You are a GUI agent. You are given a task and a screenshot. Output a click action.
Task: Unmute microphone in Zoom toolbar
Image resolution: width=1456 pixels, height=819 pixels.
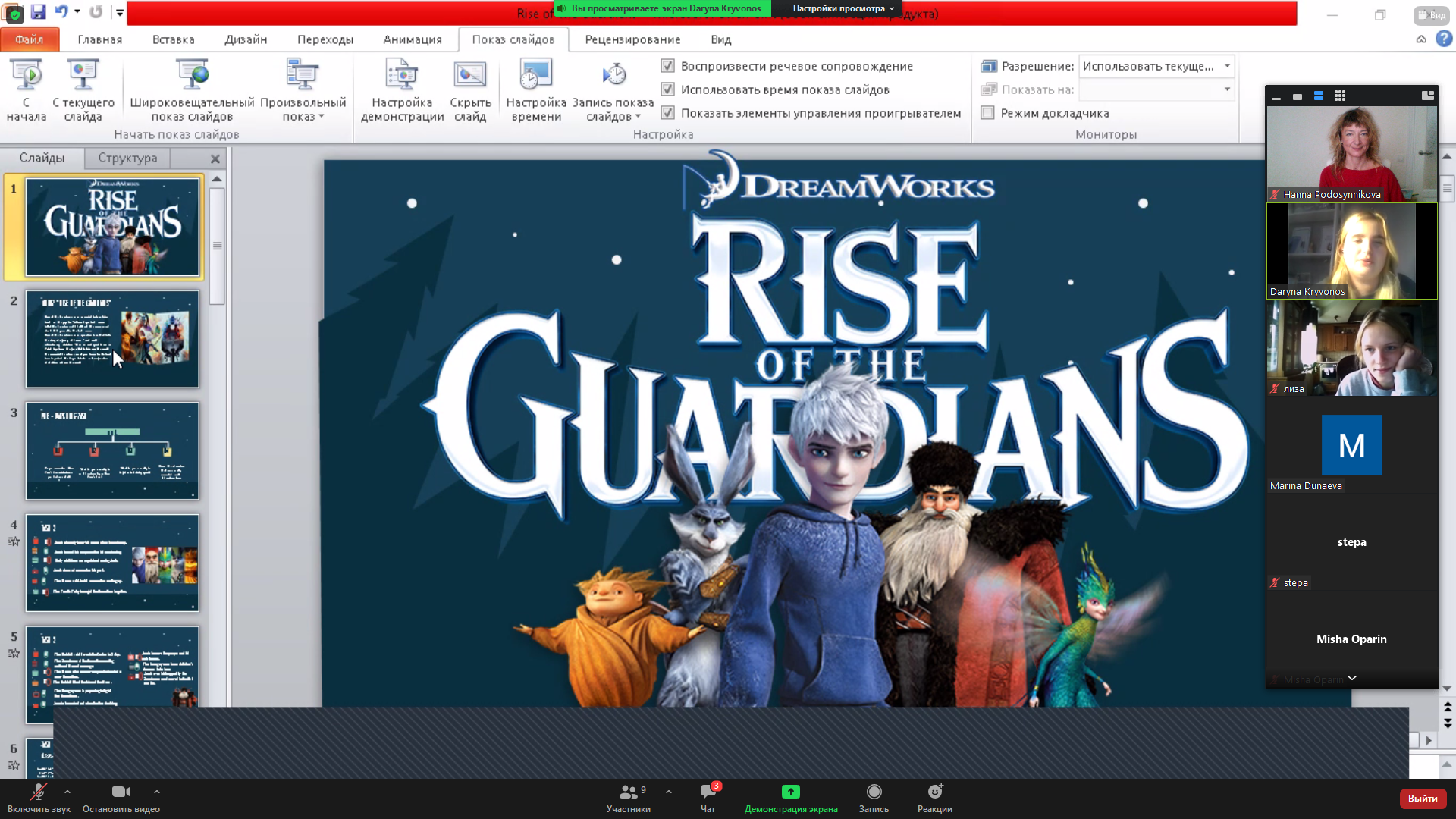click(38, 792)
